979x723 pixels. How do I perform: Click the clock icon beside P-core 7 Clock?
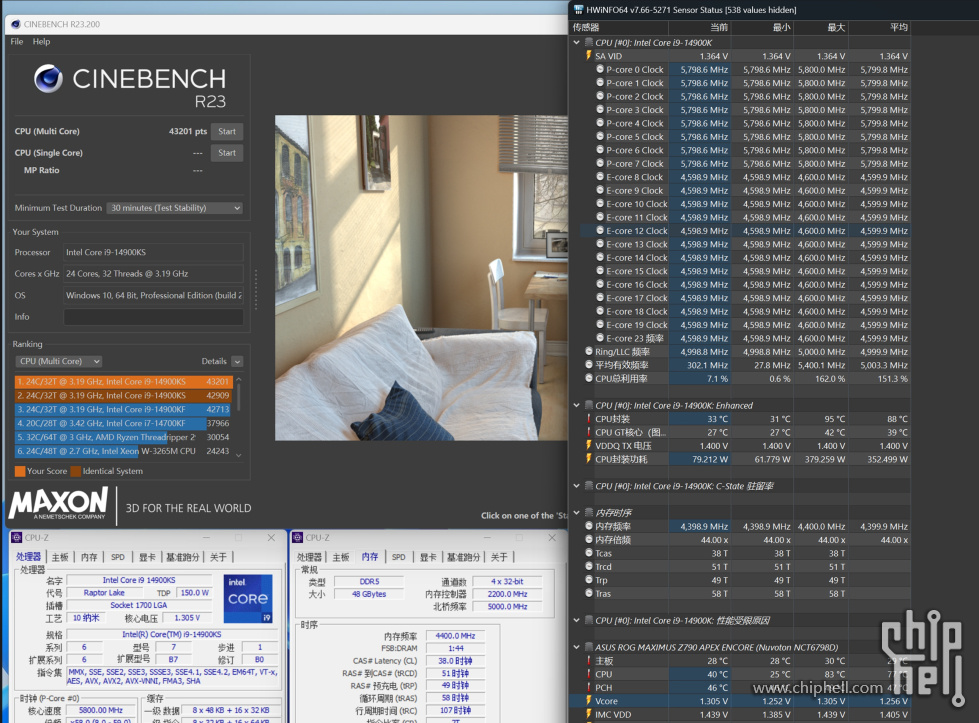pos(600,164)
